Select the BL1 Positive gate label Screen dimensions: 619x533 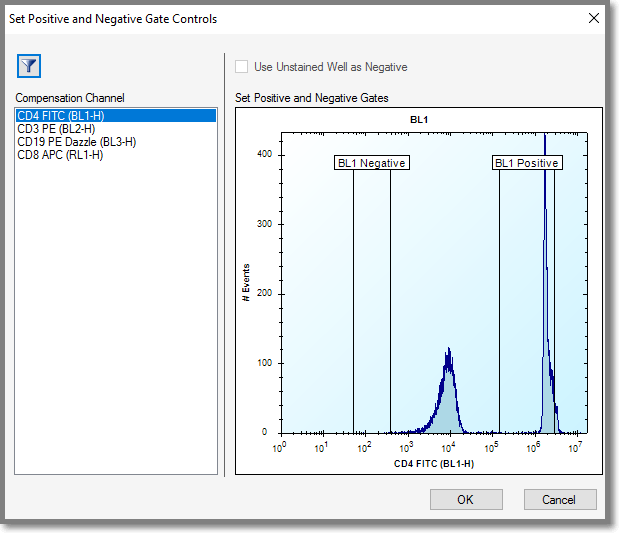pos(527,163)
